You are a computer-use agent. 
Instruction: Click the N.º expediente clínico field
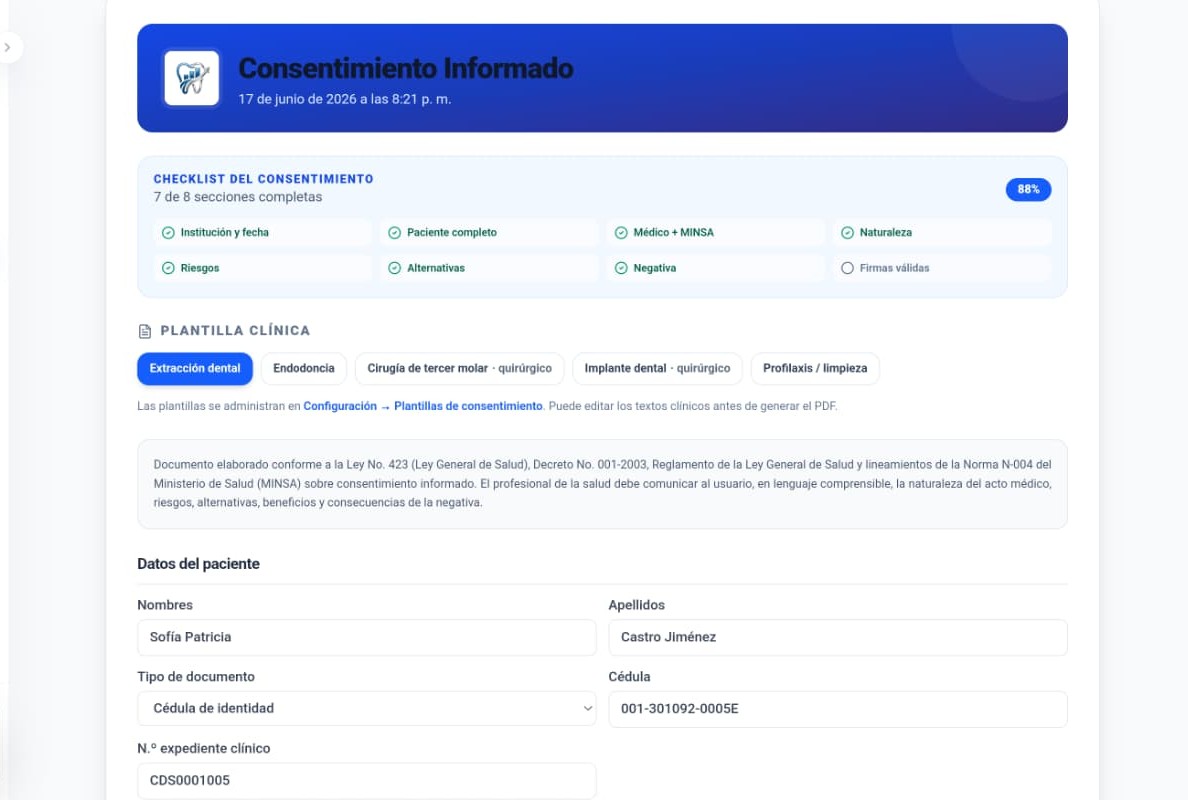point(367,780)
